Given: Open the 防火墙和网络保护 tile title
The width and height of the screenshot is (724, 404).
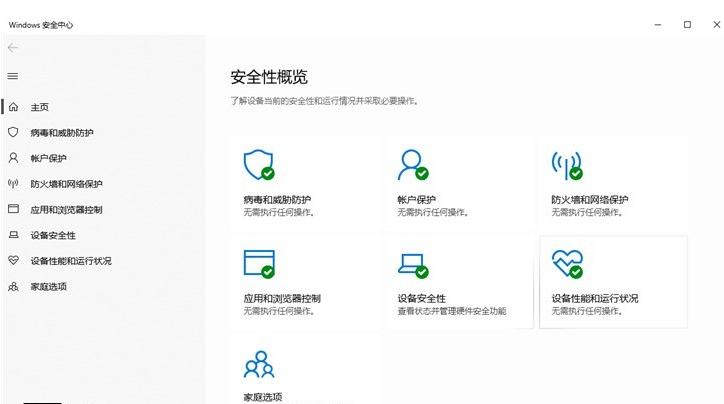Looking at the screenshot, I should click(x=590, y=199).
